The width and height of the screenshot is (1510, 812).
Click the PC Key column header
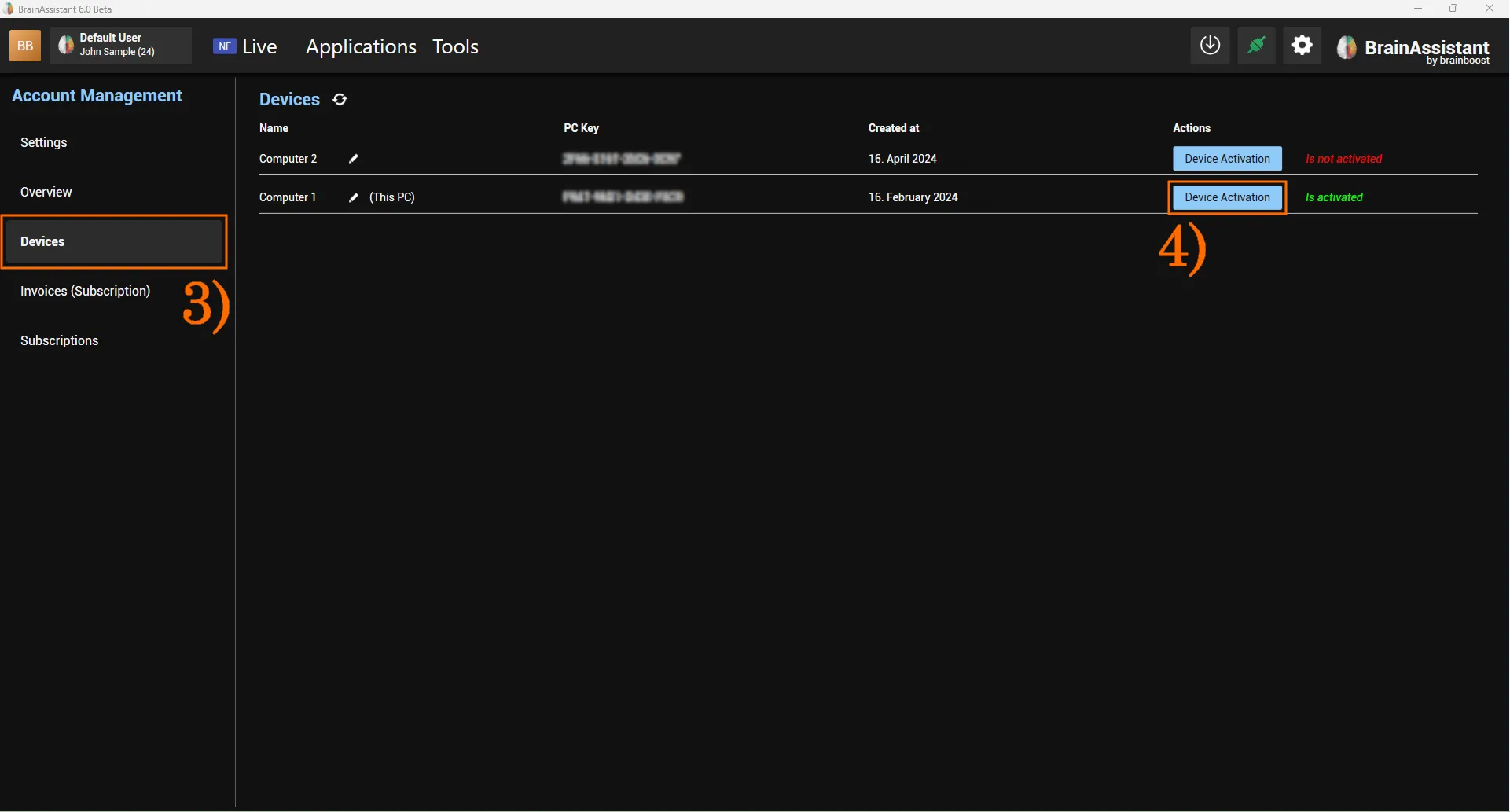581,128
